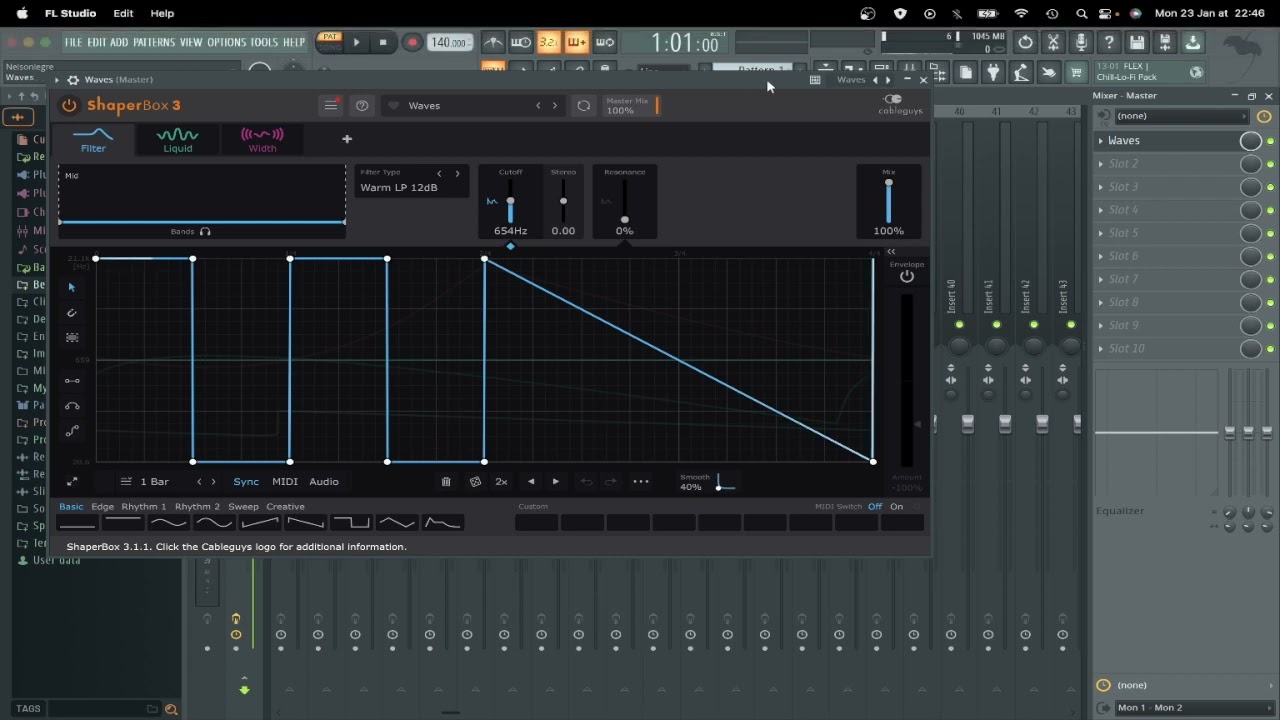Open the ShaperBox hamburger menu
1280x720 pixels.
pos(330,105)
